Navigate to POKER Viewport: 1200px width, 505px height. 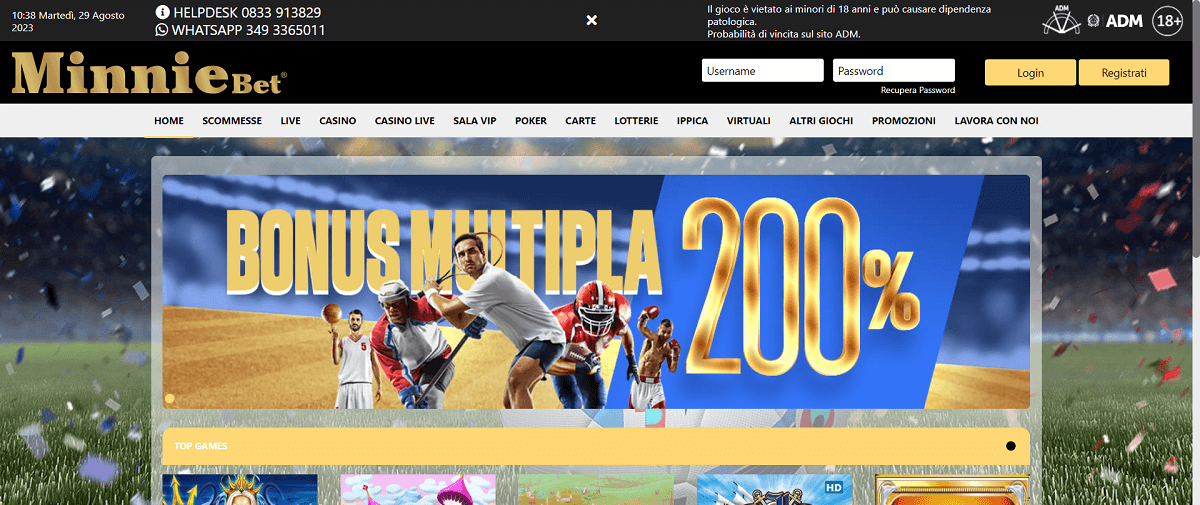pos(531,120)
